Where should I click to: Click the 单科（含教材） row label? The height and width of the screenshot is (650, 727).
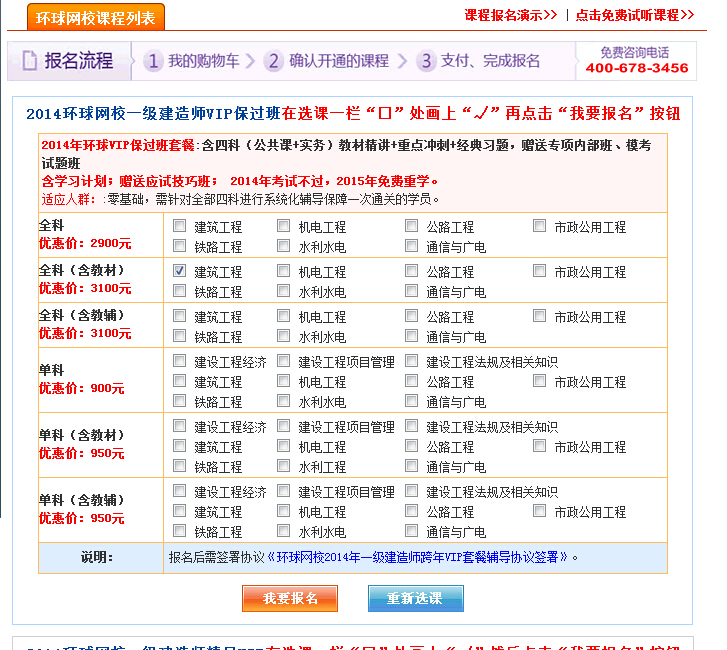(82, 435)
